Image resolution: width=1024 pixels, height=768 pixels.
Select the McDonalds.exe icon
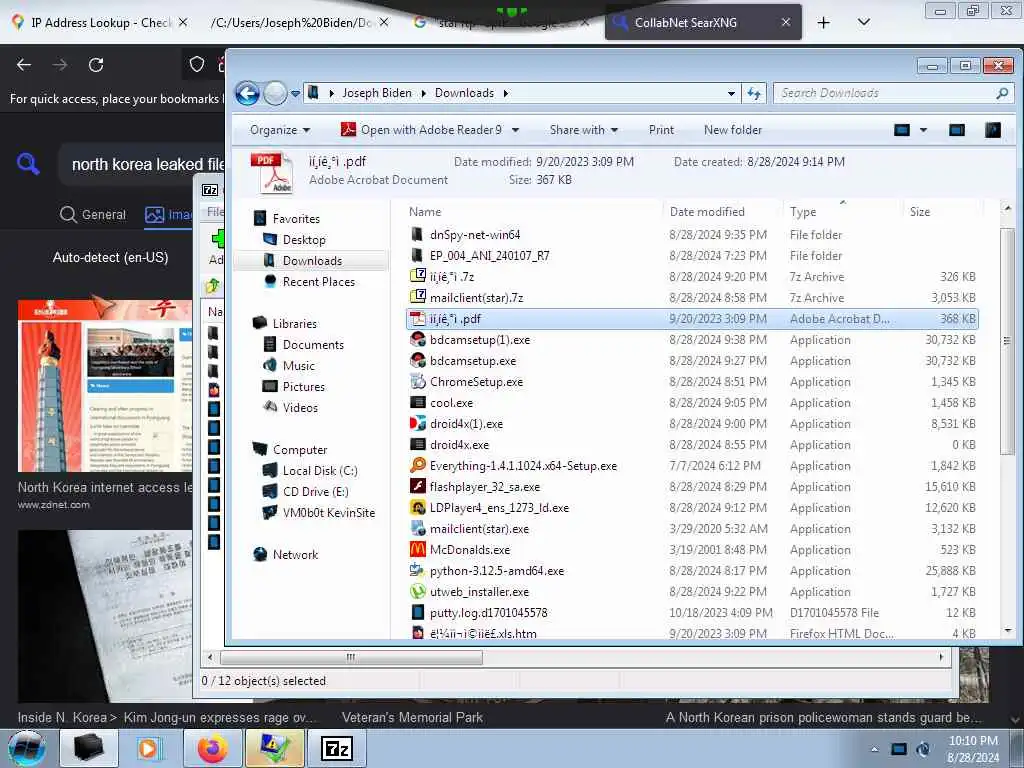[x=417, y=549]
